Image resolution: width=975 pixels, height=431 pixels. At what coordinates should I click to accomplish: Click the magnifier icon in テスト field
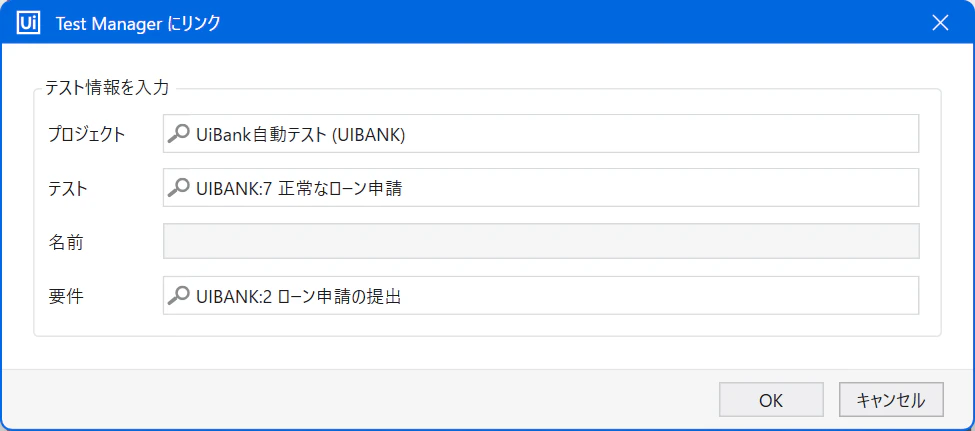tap(178, 187)
